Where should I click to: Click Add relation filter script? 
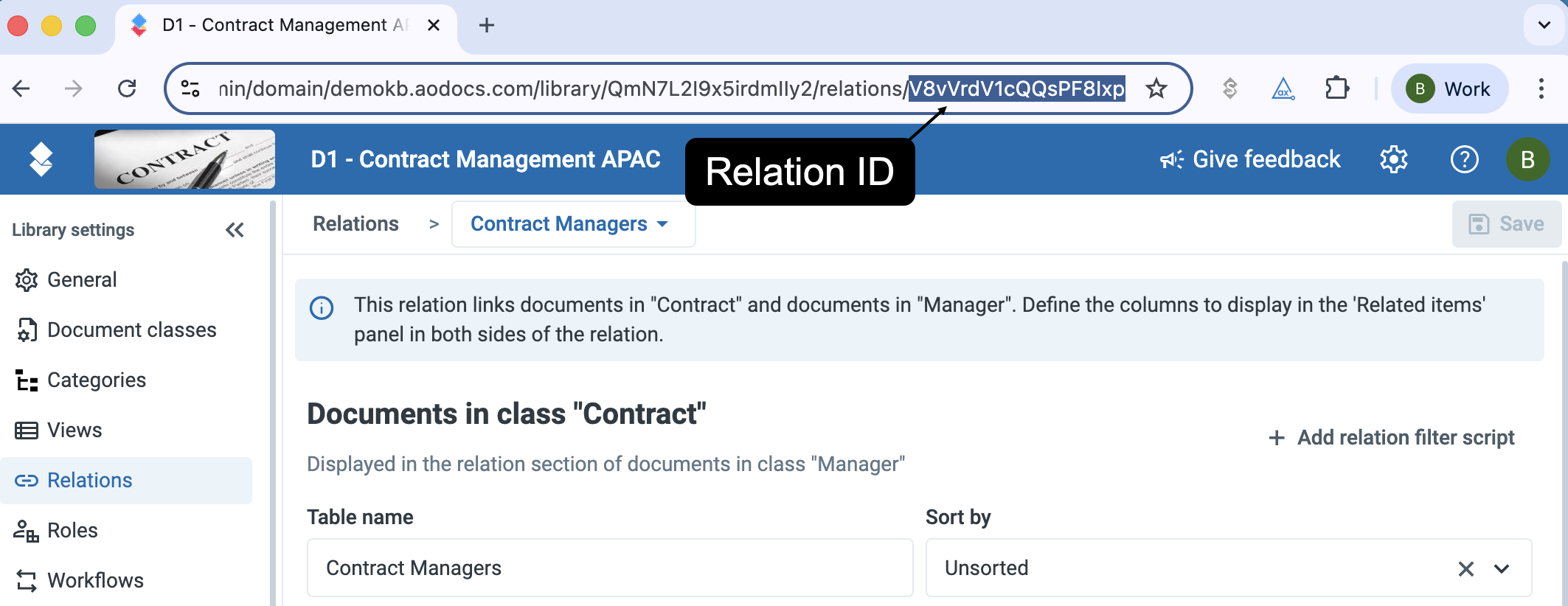[x=1391, y=438]
